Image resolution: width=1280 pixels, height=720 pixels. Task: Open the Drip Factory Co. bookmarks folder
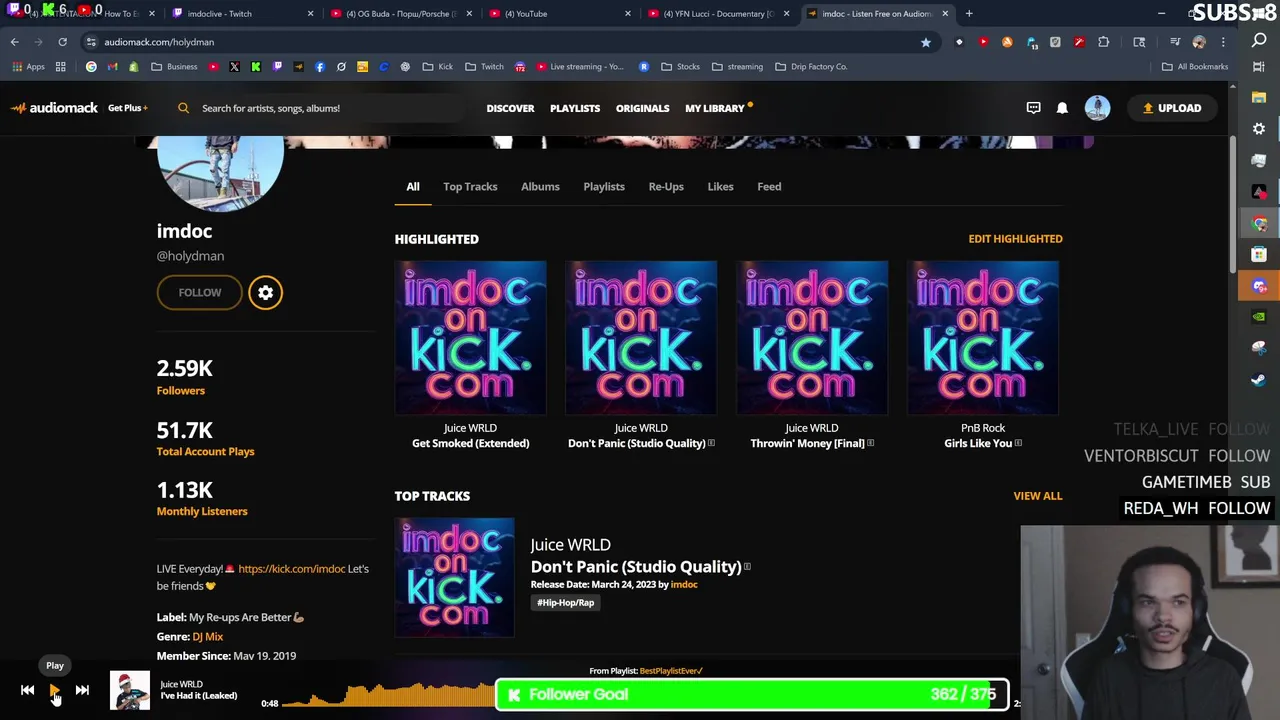coord(811,67)
